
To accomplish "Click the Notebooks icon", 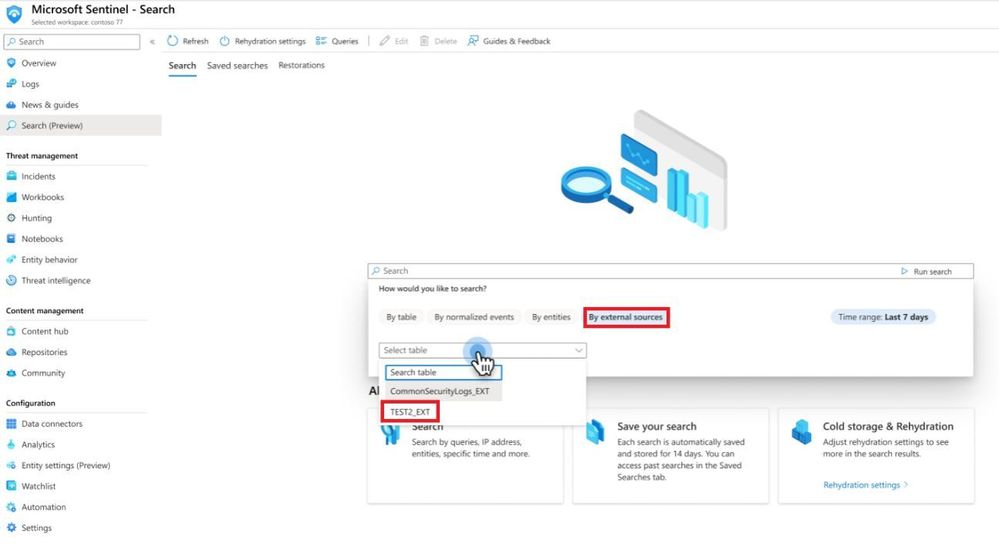I will coord(11,238).
